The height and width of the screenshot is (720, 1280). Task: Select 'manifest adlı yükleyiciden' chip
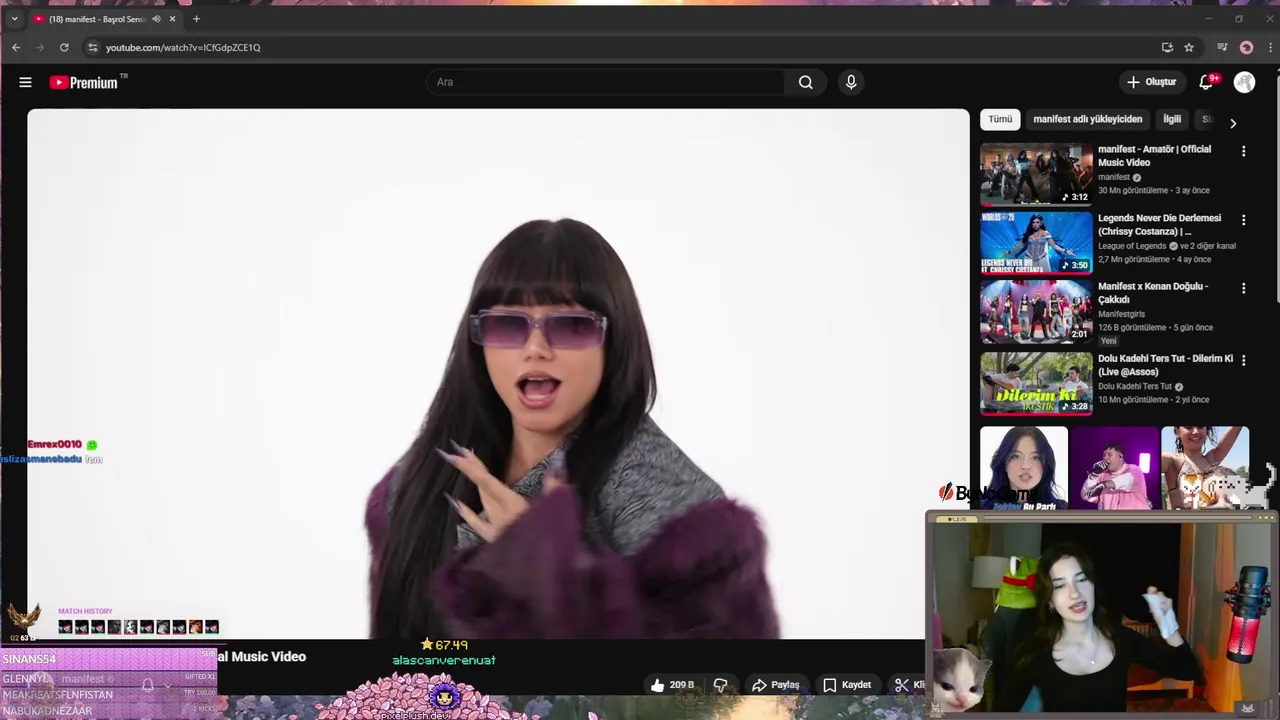[x=1087, y=119]
